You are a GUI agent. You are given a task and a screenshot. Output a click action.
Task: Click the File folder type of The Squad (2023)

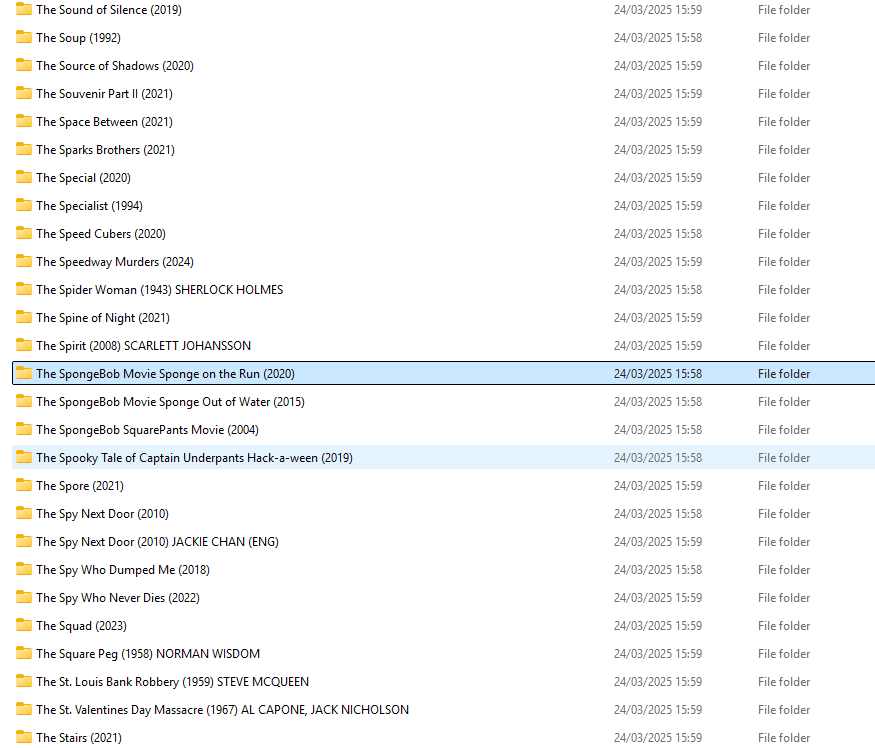point(784,626)
